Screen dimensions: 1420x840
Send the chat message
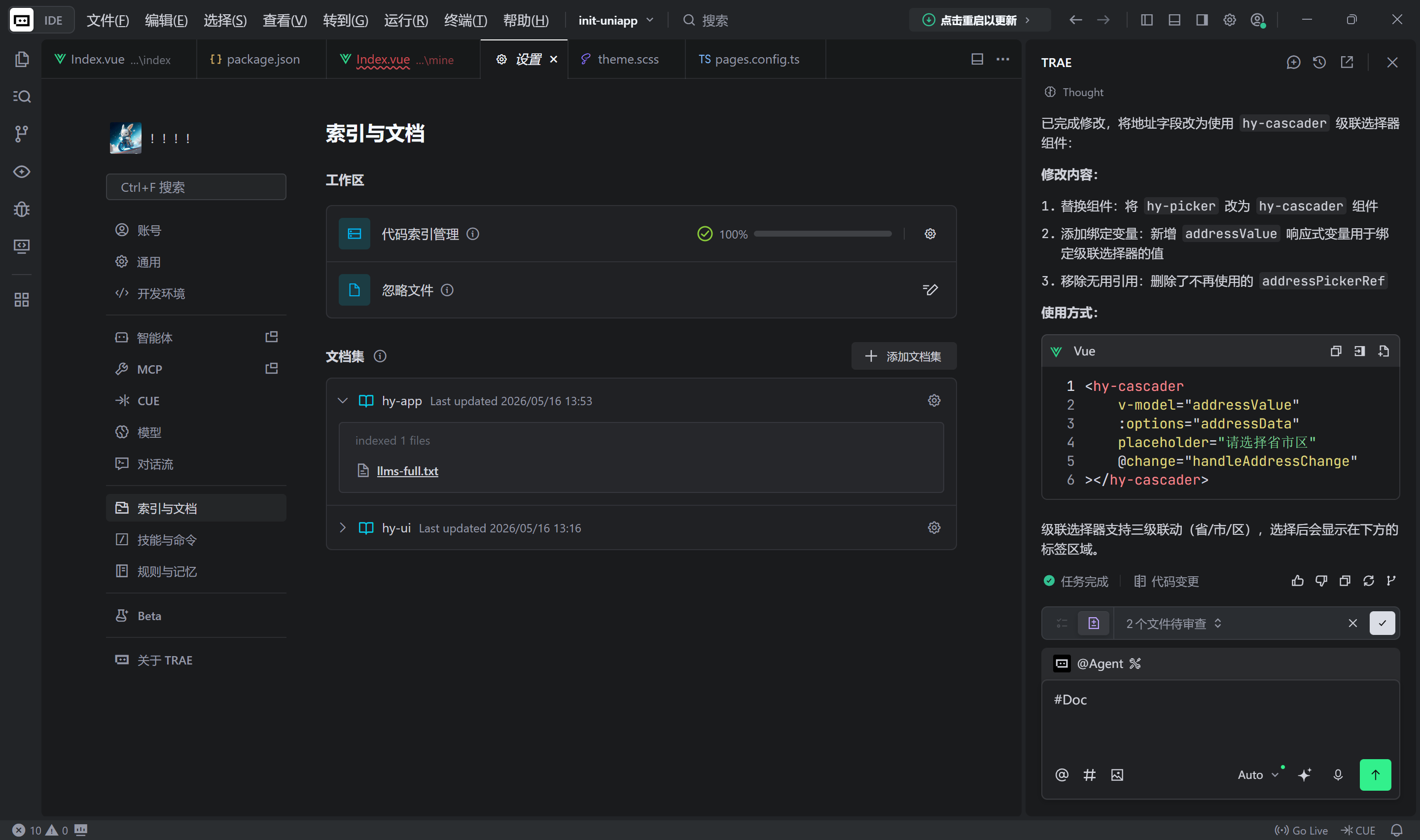coord(1375,774)
